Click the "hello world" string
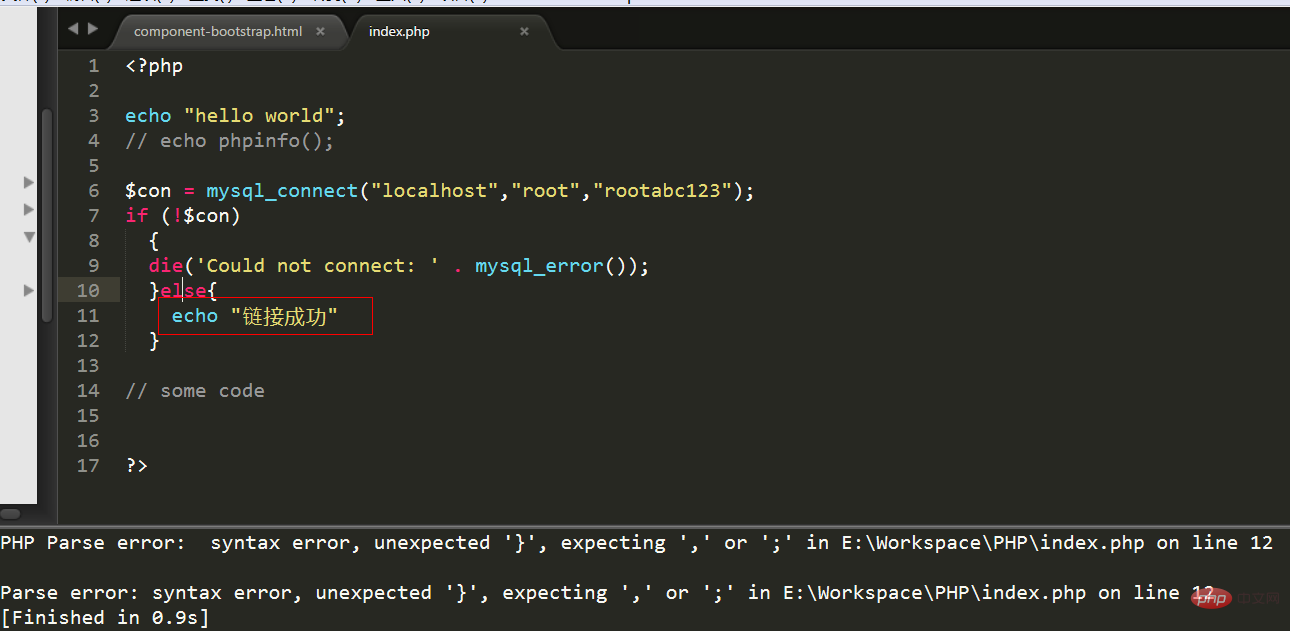 (258, 116)
